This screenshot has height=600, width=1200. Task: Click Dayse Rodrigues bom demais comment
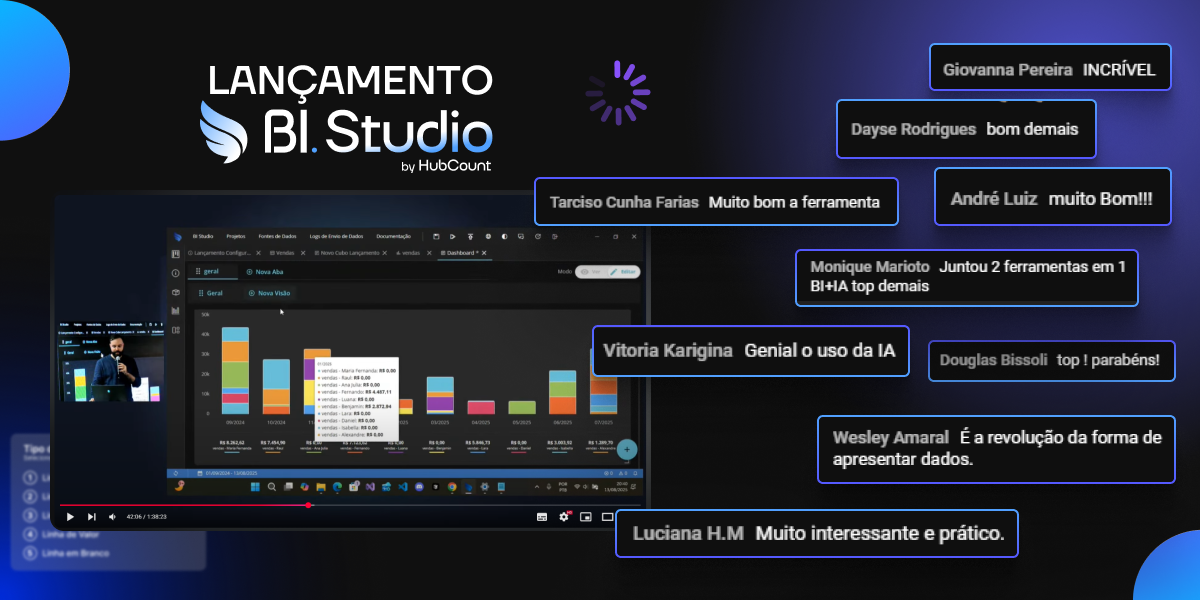(966, 129)
